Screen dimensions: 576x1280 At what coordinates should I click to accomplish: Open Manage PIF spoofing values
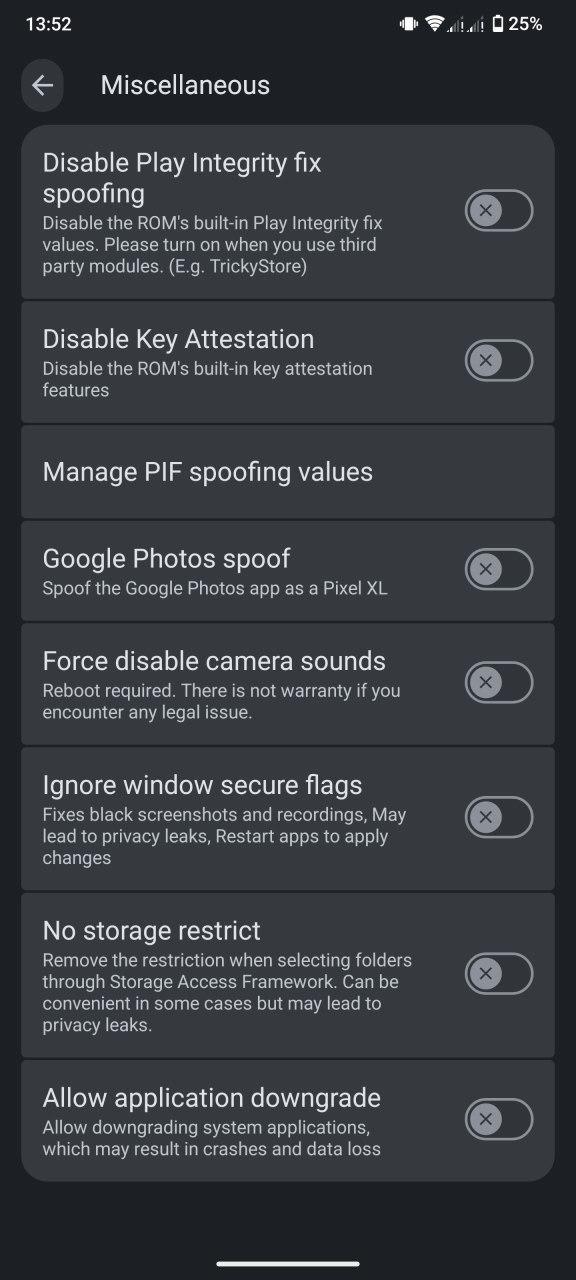(x=288, y=472)
